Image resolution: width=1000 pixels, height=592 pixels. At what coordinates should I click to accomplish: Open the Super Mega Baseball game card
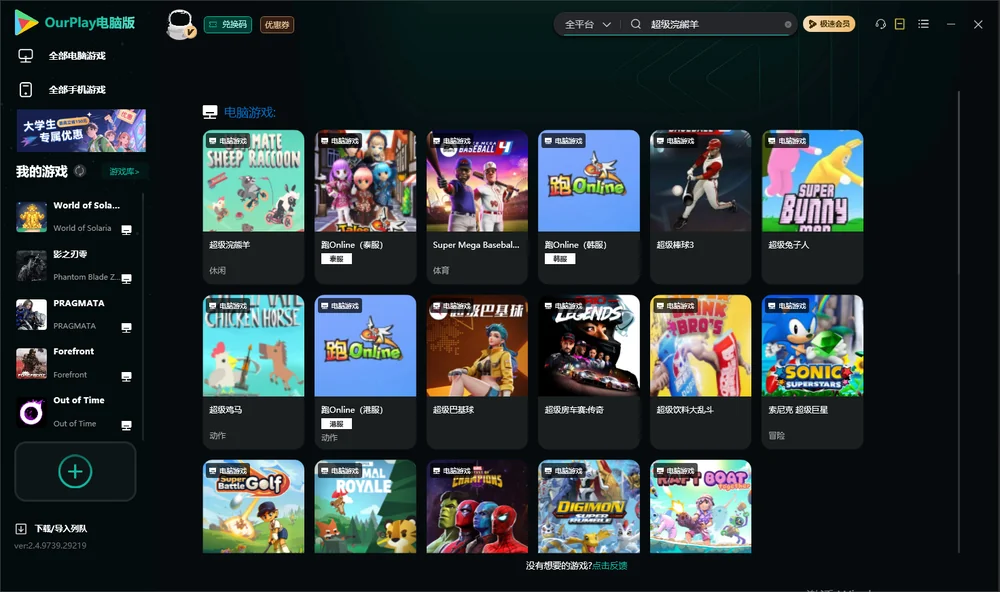point(477,207)
